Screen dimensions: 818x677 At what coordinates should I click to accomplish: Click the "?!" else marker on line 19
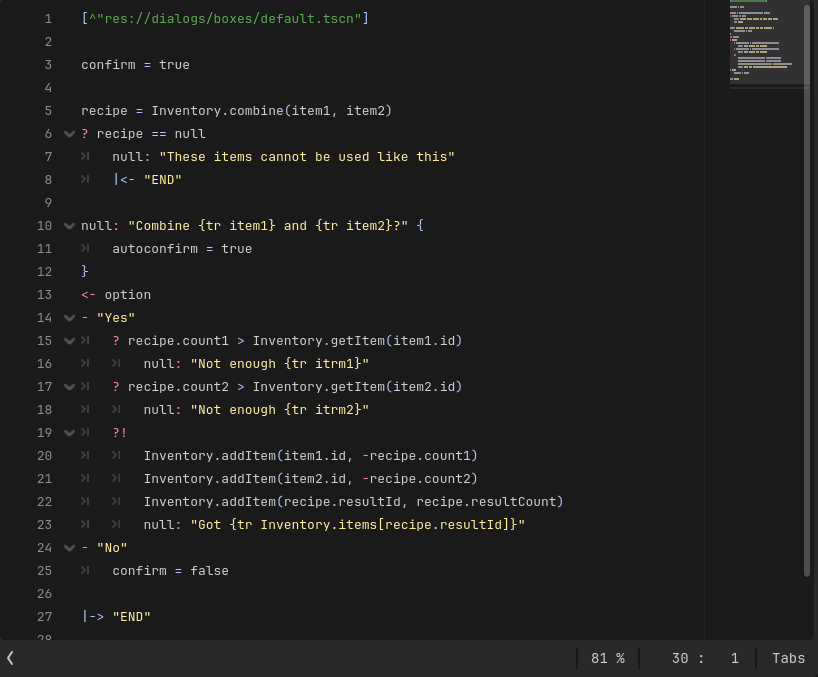point(119,433)
